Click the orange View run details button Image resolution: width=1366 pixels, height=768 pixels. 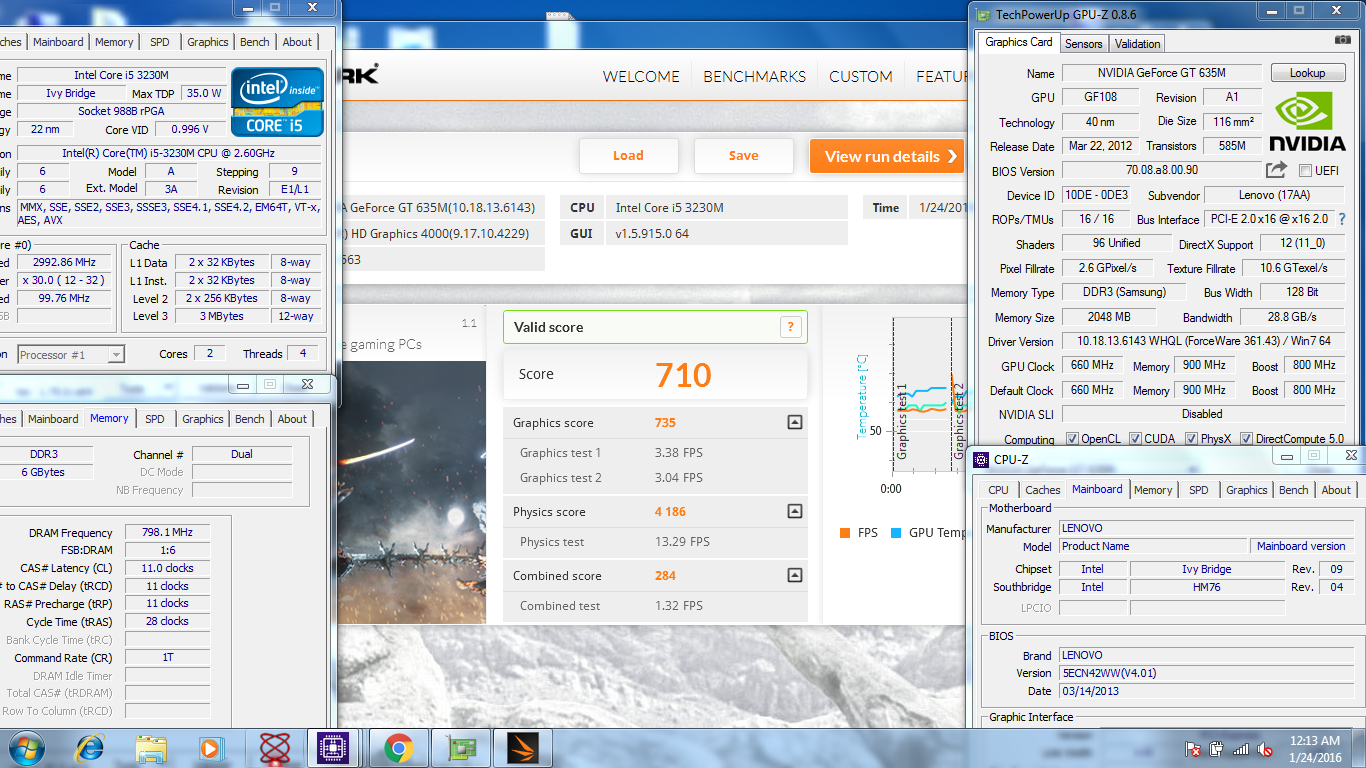tap(886, 156)
